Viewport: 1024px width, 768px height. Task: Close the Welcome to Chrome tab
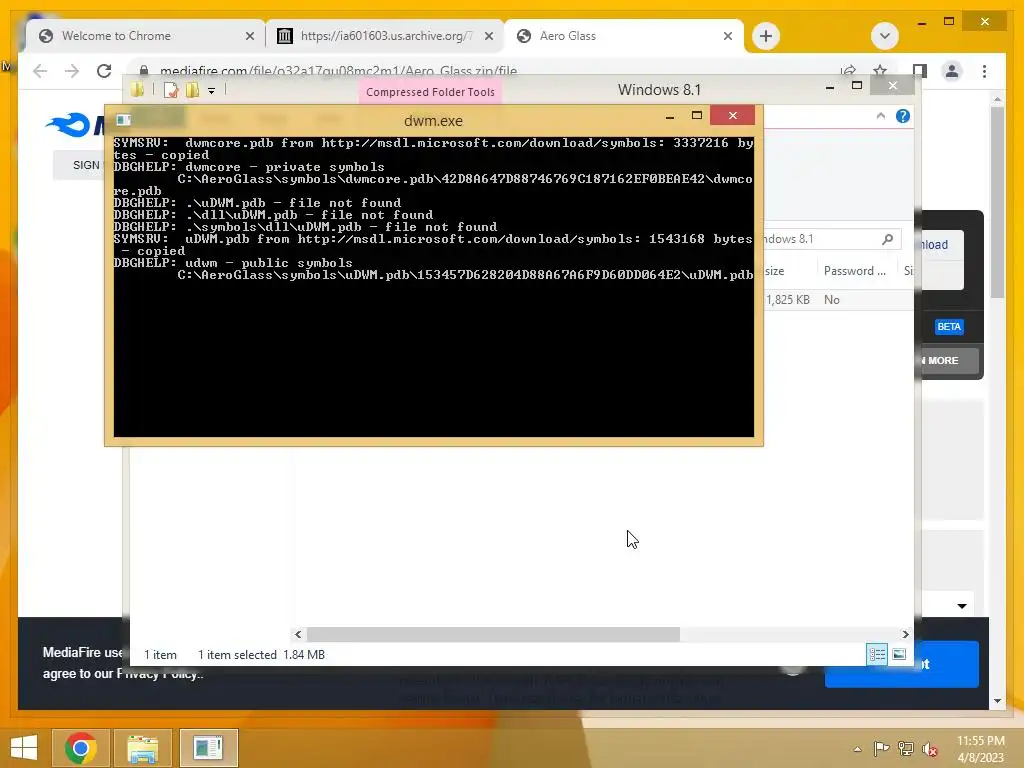pyautogui.click(x=249, y=36)
